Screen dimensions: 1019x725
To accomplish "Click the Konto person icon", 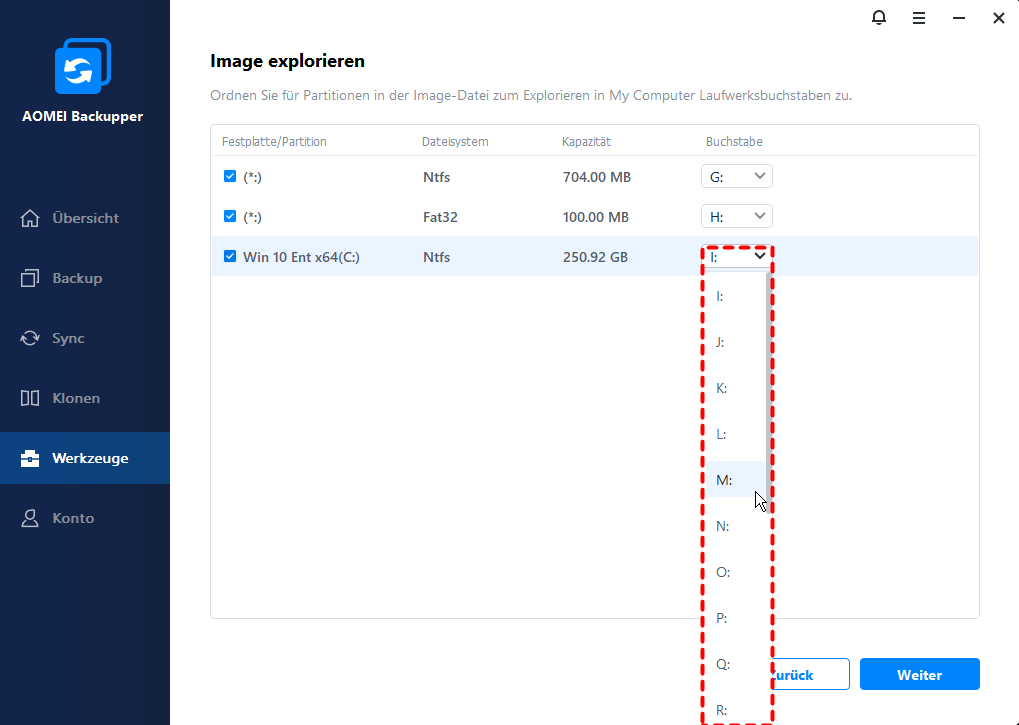I will (30, 518).
